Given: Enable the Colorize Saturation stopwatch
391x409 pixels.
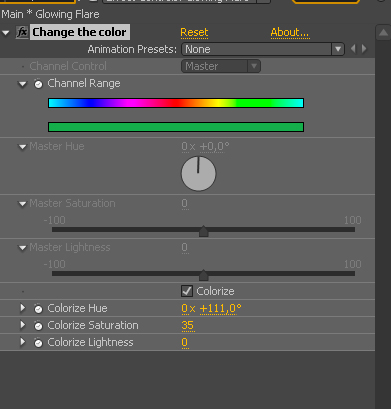Looking at the screenshot, I should click(38, 326).
